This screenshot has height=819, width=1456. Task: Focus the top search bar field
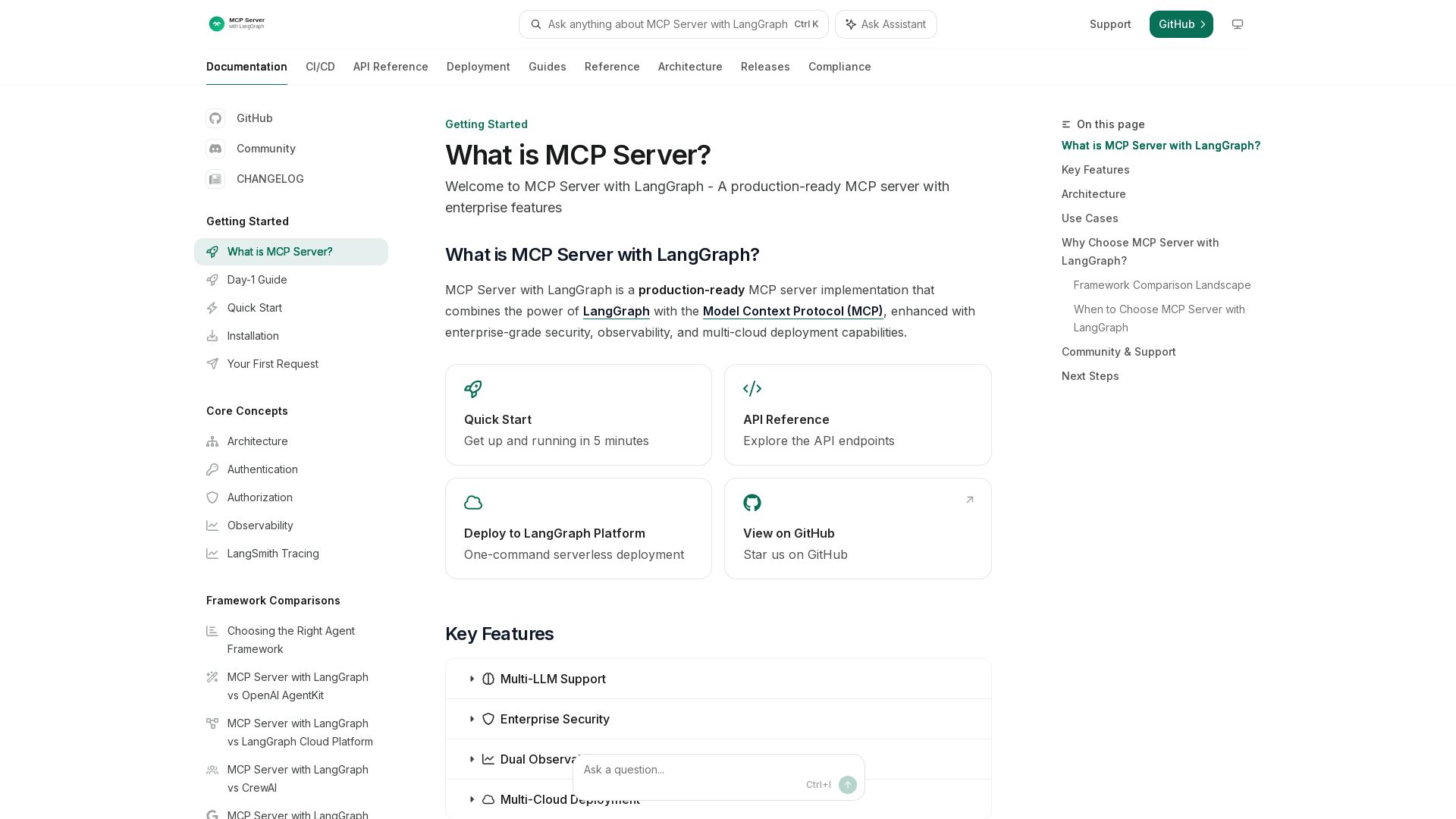(x=673, y=24)
